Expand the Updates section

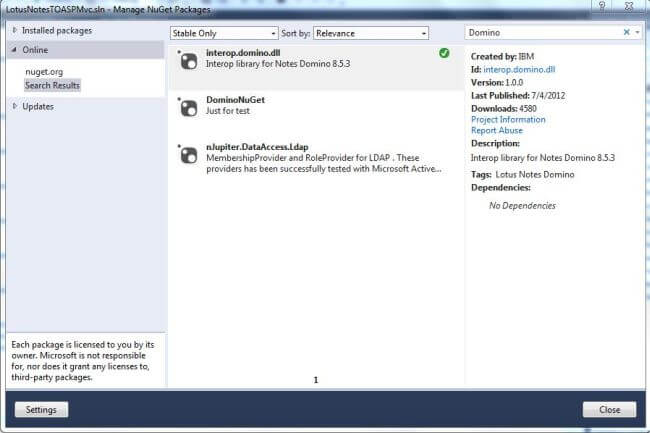(x=15, y=106)
